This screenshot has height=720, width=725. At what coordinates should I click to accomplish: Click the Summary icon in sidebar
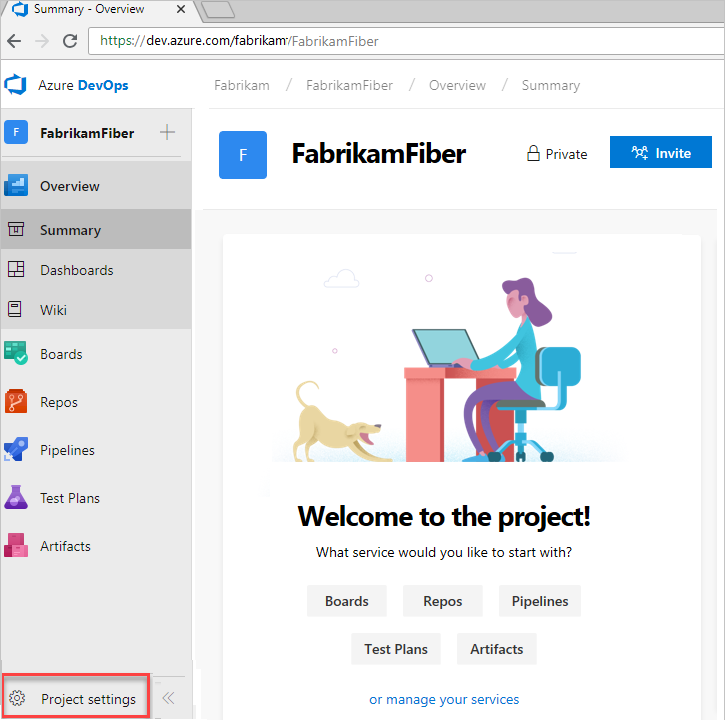coord(16,229)
